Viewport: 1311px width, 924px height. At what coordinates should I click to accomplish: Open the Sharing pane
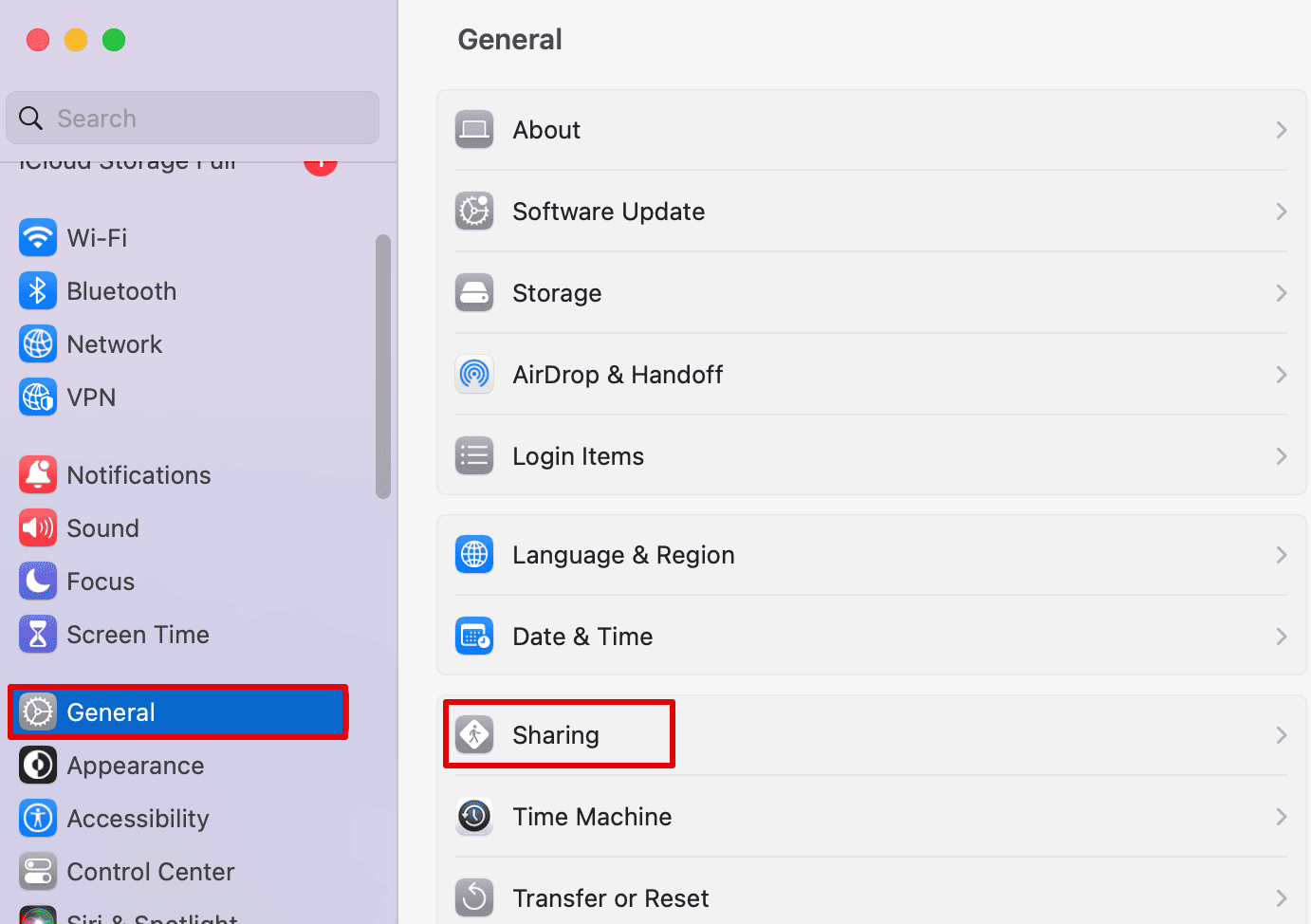pos(556,733)
